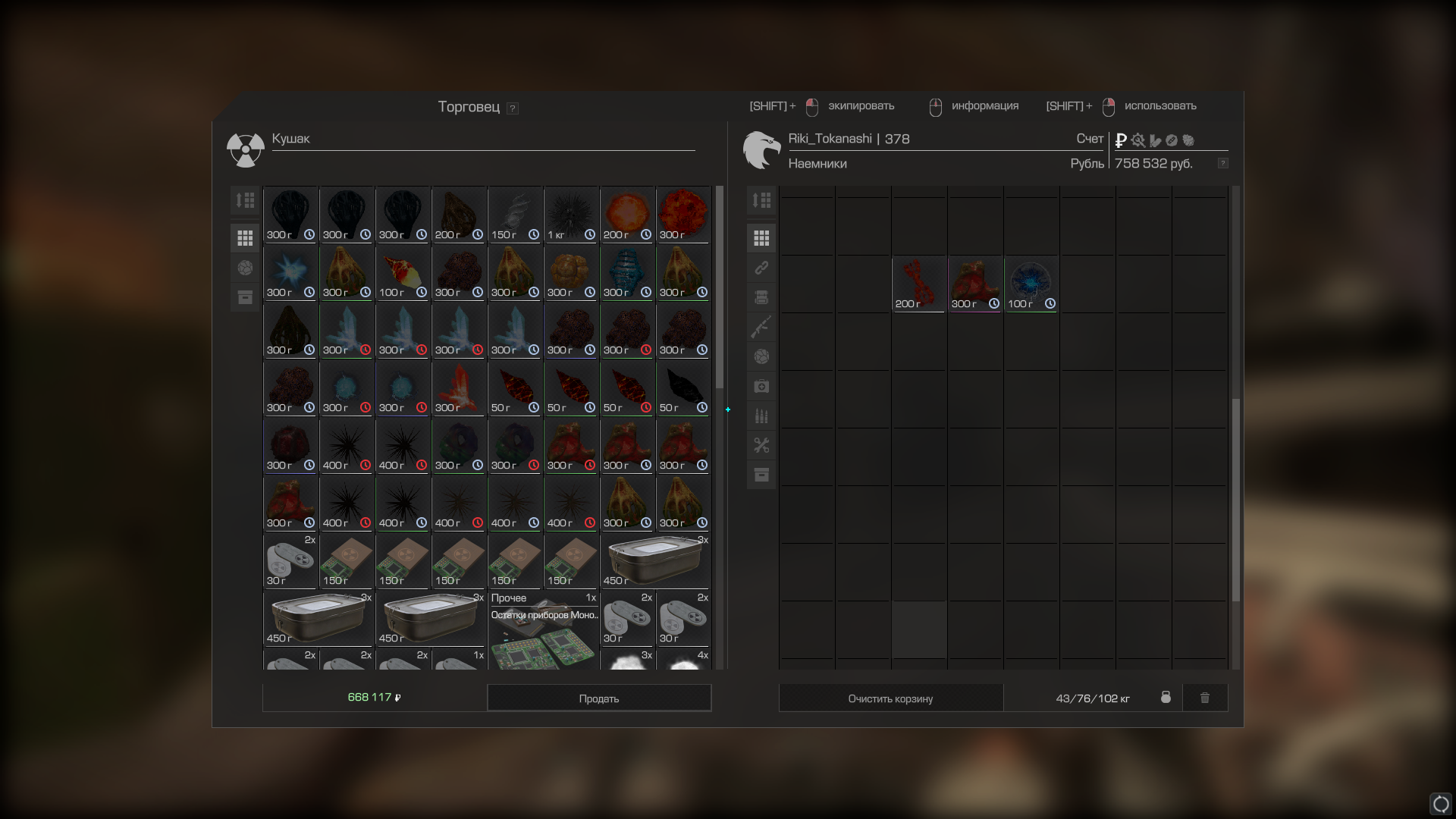Show all items in player inventory grid
1456x819 pixels.
click(x=761, y=238)
